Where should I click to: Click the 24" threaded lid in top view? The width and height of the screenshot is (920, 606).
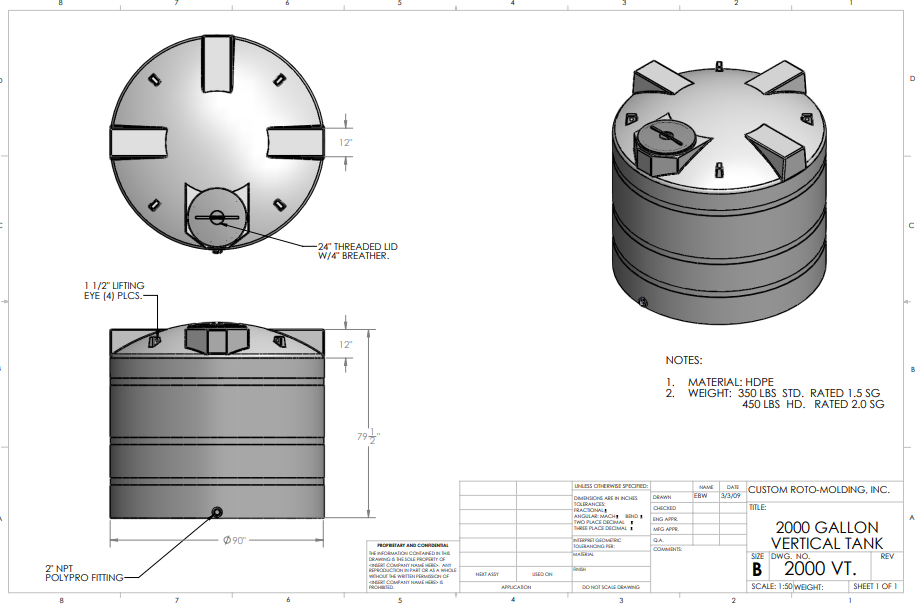215,218
